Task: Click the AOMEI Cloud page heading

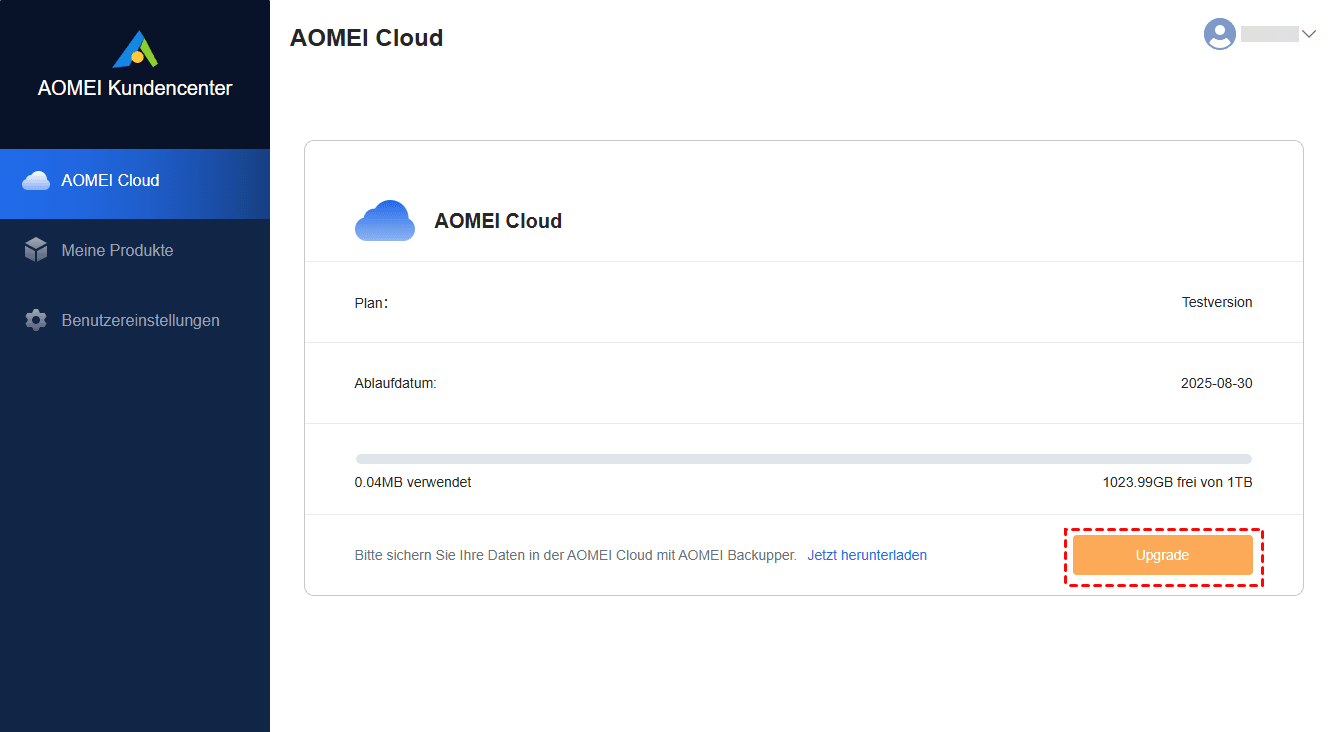Action: (366, 38)
